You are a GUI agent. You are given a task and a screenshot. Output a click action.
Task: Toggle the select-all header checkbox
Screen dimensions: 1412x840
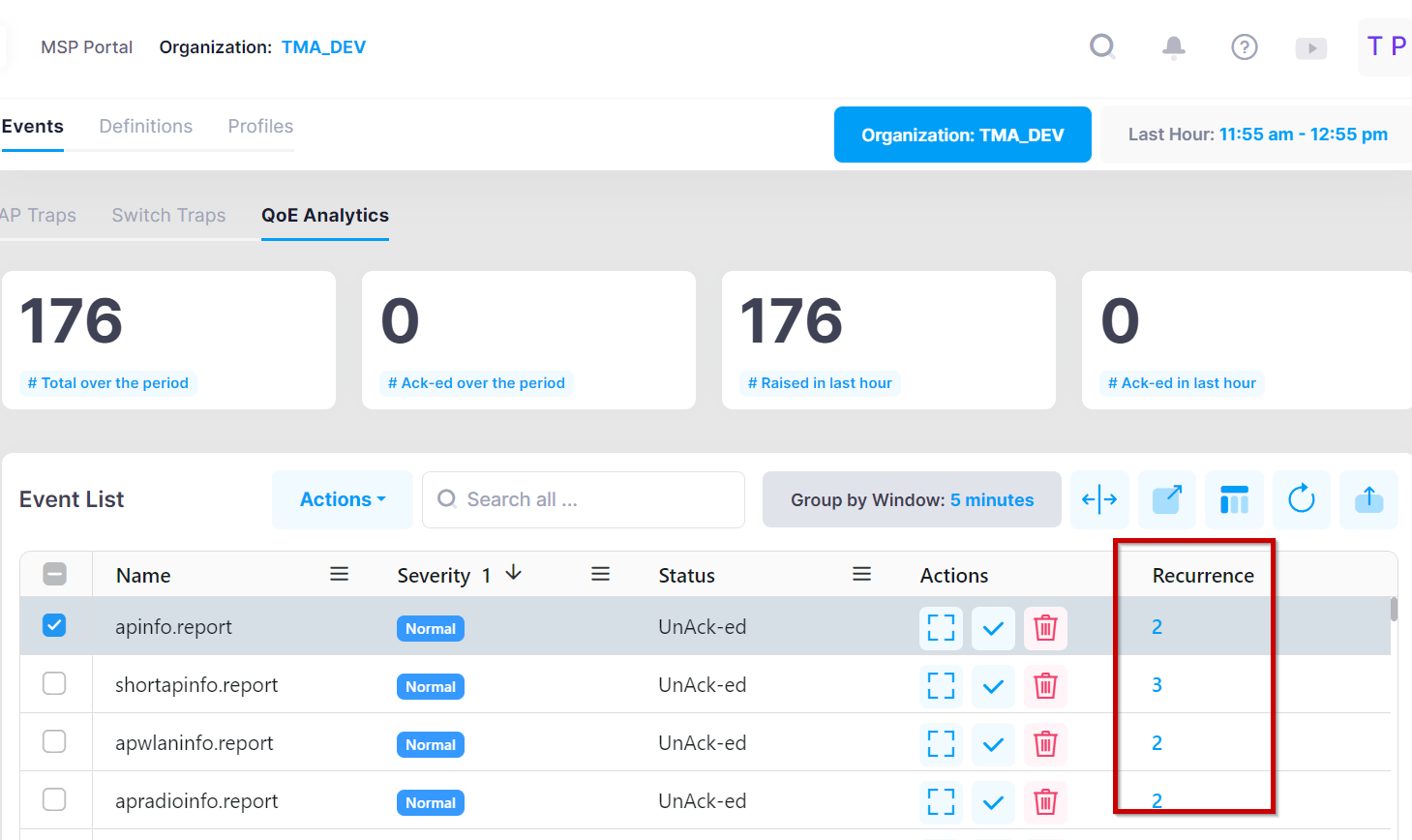tap(54, 575)
